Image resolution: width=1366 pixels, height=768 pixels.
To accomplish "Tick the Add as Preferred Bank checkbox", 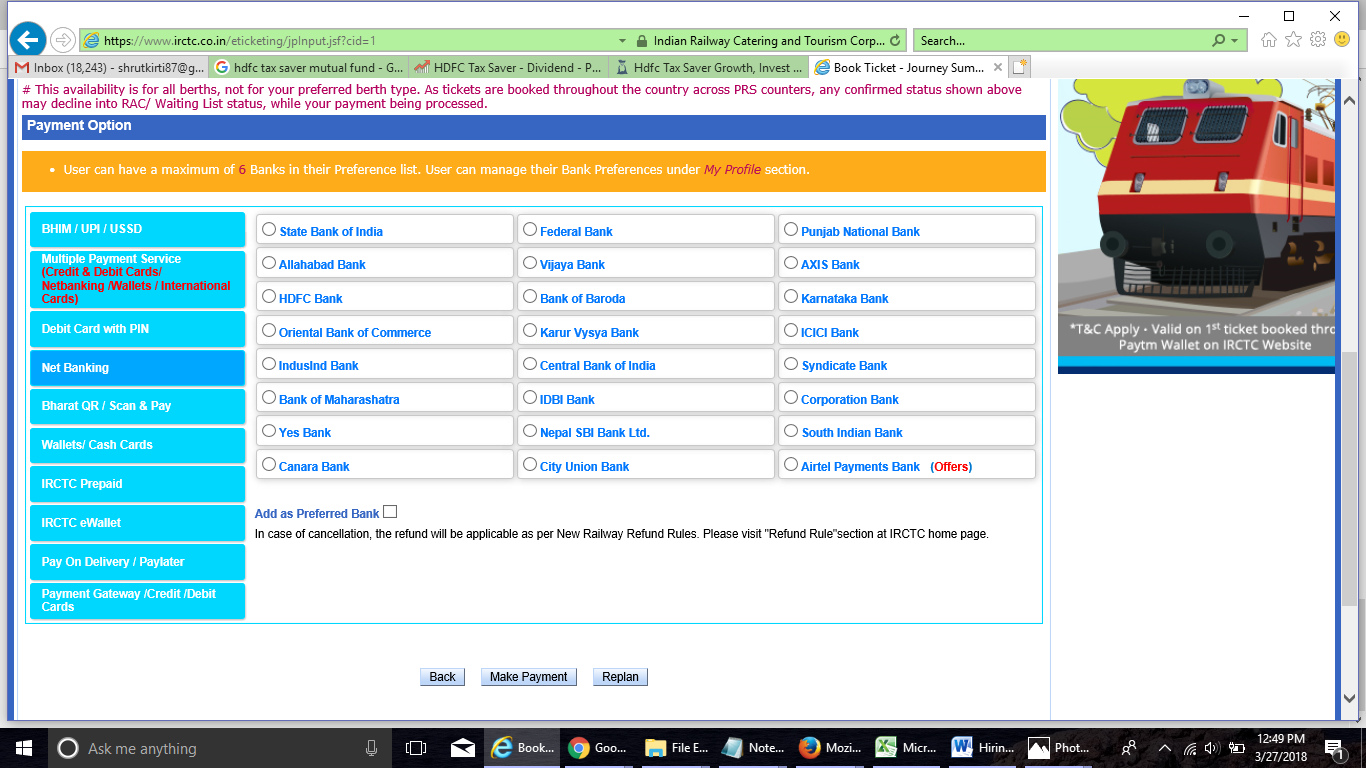I will 390,512.
